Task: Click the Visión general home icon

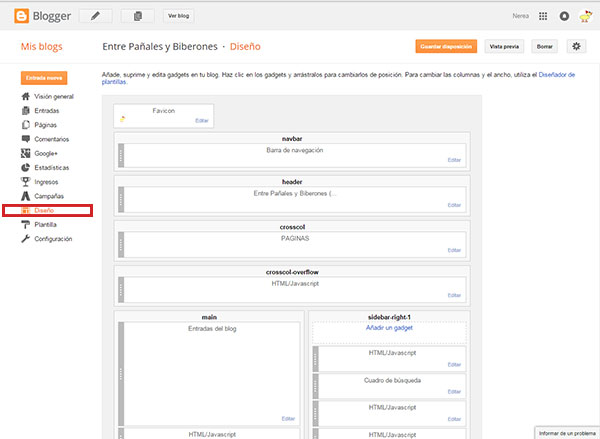Action: pyautogui.click(x=26, y=96)
